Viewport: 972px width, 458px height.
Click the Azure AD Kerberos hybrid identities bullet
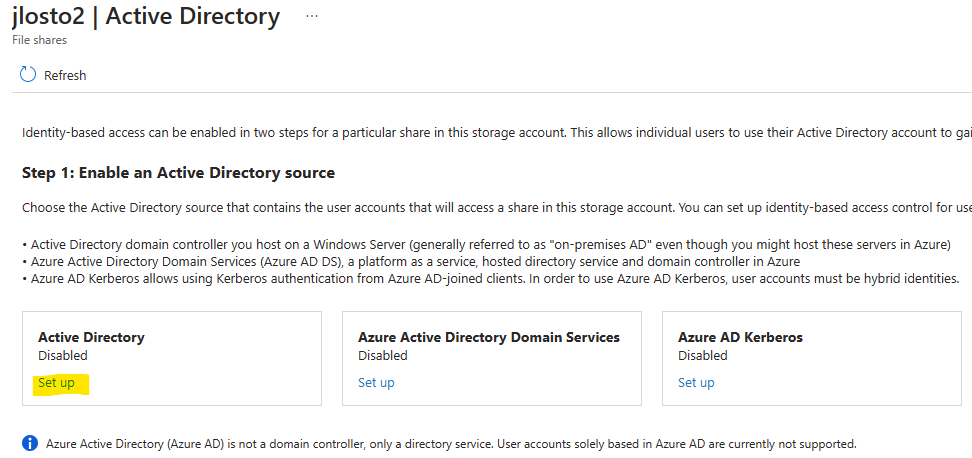(x=491, y=278)
